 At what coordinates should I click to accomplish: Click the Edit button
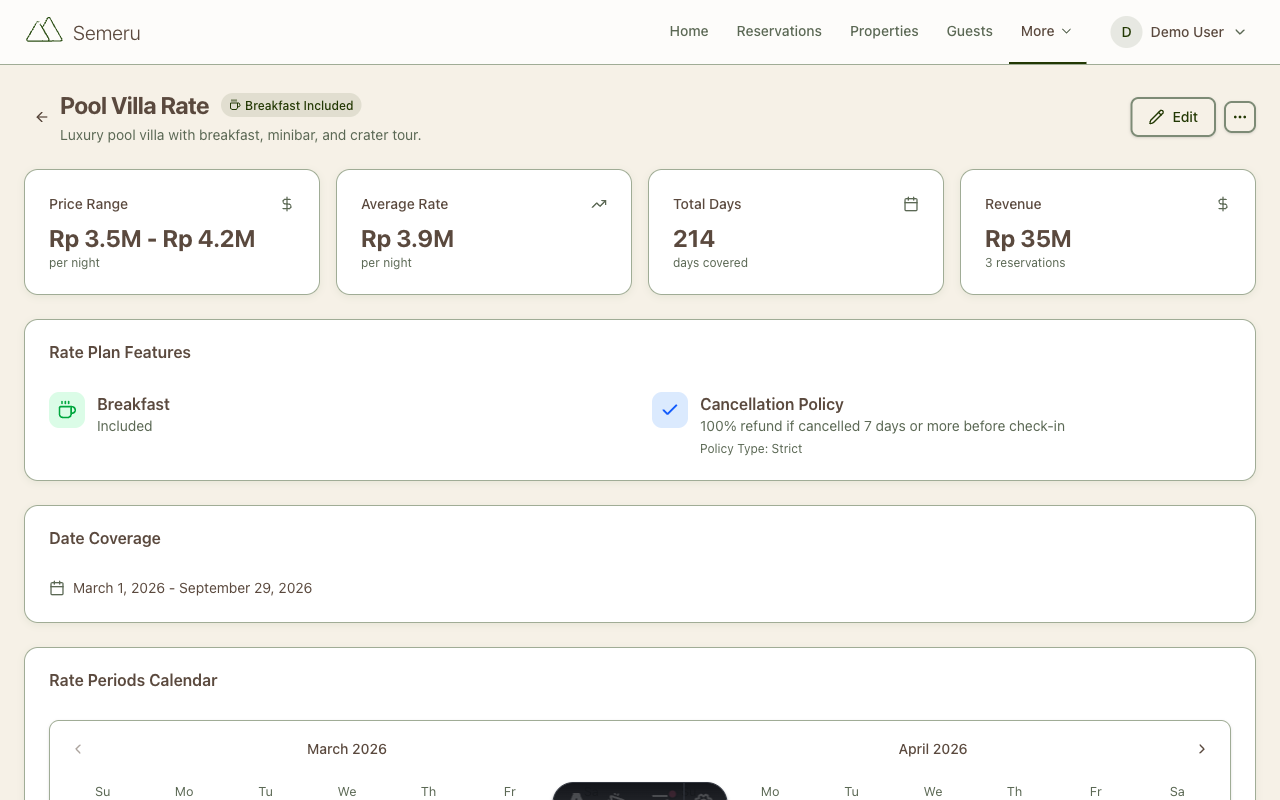click(x=1173, y=117)
